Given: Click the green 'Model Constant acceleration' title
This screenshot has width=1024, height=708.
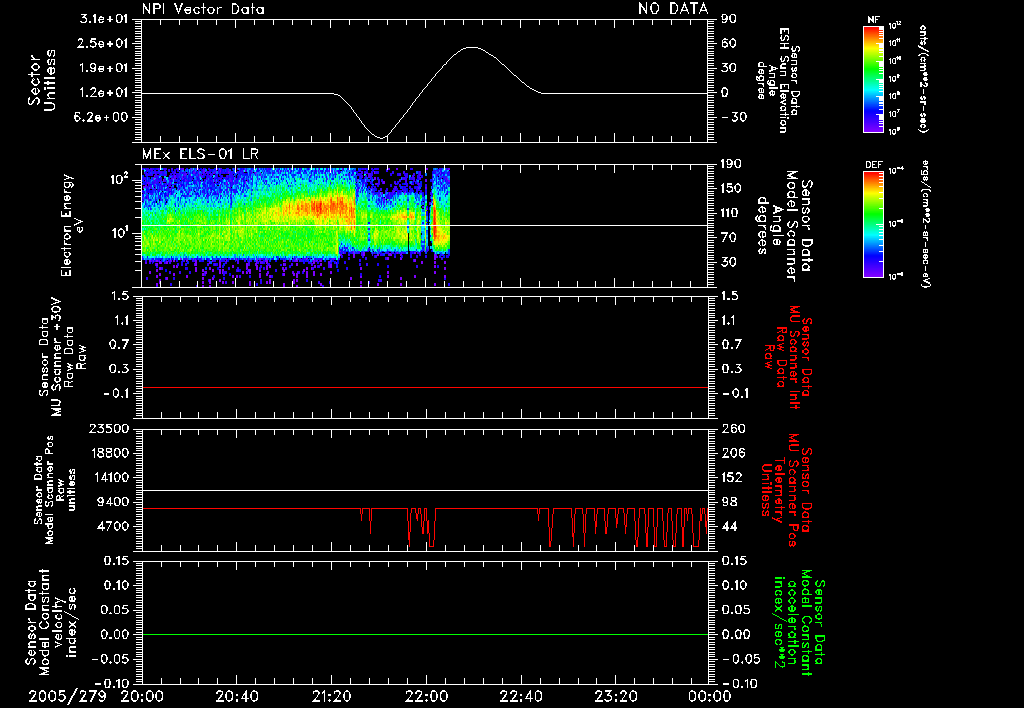Looking at the screenshot, I should (x=800, y=623).
